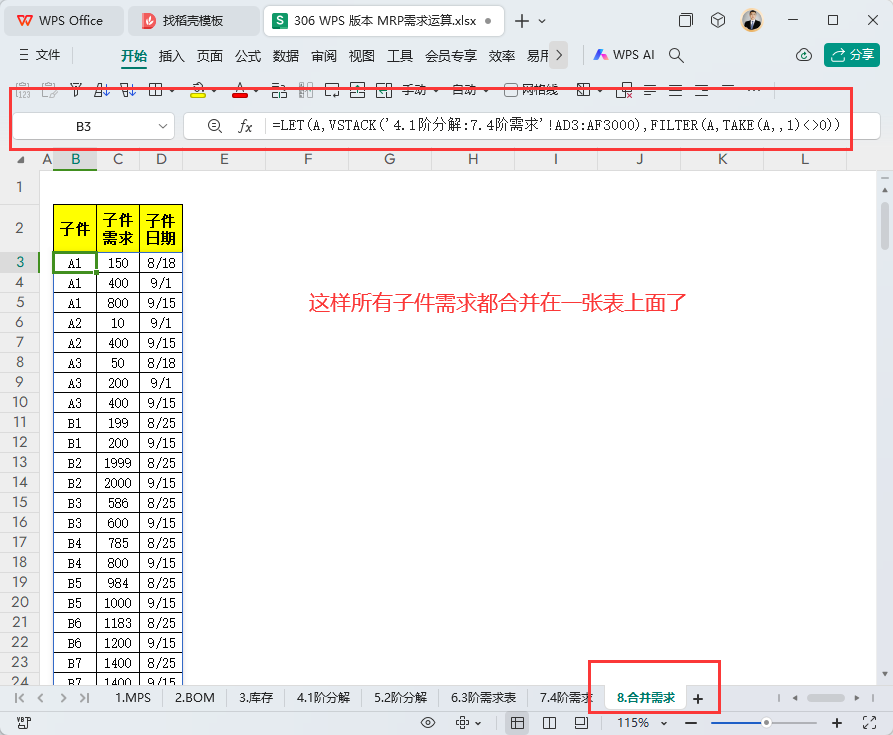The image size is (893, 735).
Task: Switch to the 找稻壳模板 tab
Action: pyautogui.click(x=192, y=21)
